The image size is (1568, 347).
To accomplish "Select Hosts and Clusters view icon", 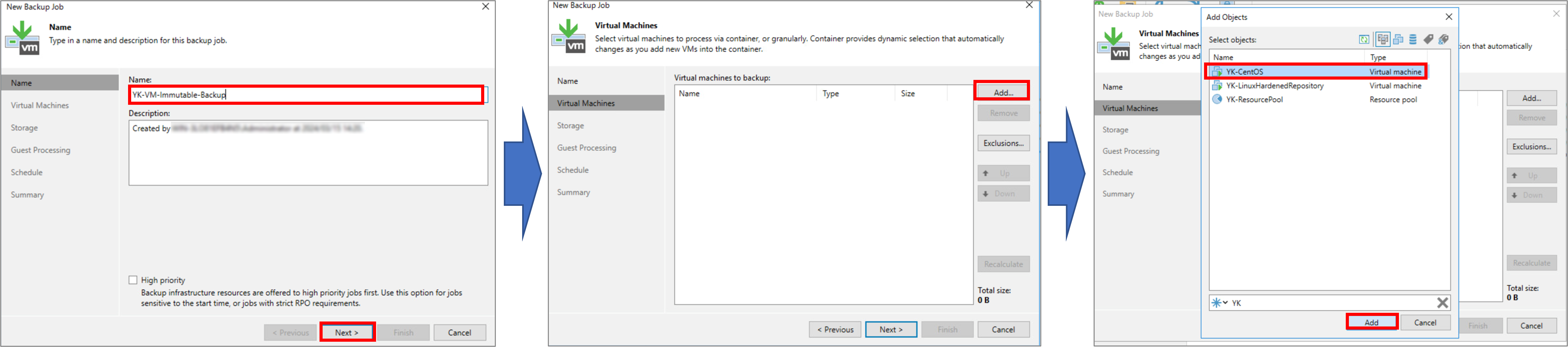I will (1383, 39).
